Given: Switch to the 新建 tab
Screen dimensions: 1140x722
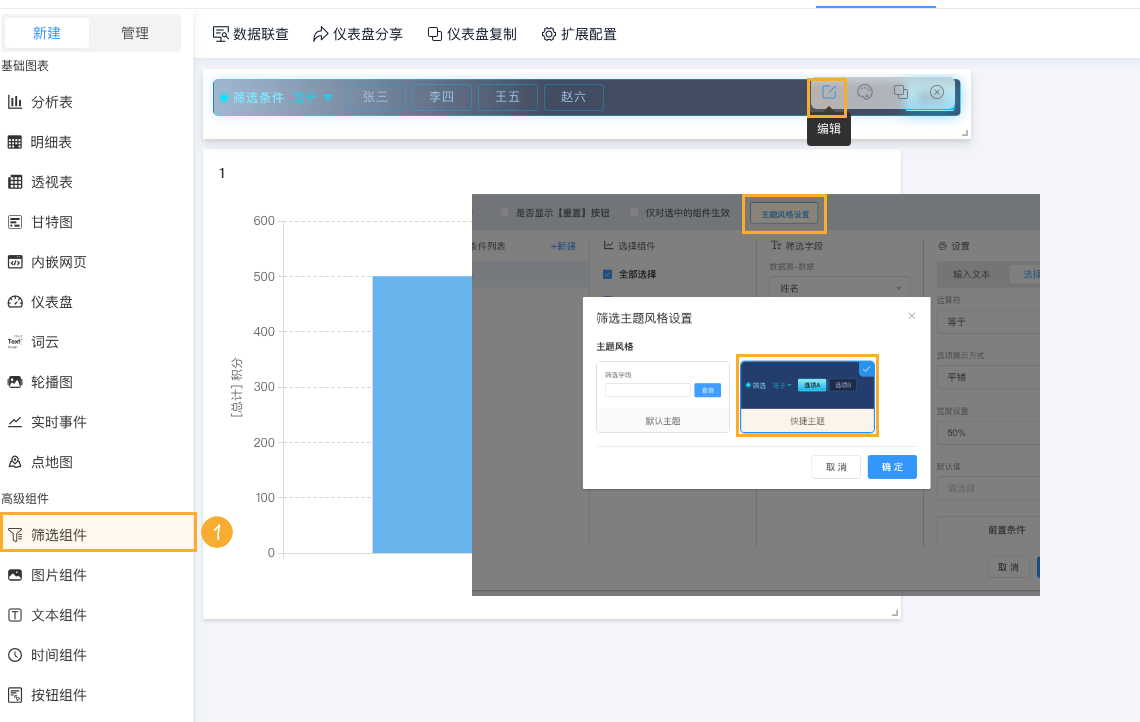Looking at the screenshot, I should [x=47, y=33].
